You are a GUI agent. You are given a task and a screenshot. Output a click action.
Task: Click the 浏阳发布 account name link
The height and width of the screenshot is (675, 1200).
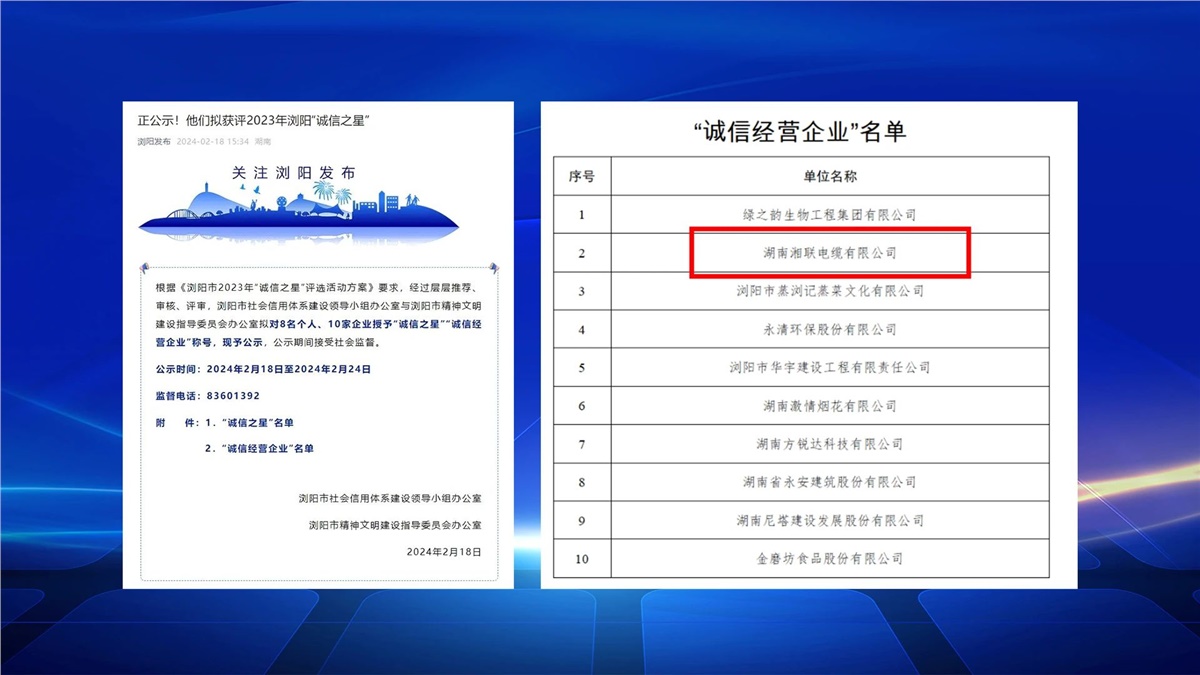pyautogui.click(x=154, y=142)
